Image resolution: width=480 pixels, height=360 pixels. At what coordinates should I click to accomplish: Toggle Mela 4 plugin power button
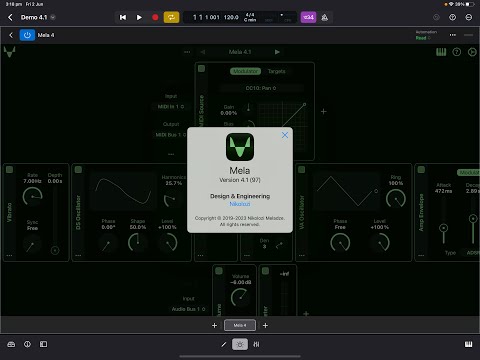coord(27,35)
